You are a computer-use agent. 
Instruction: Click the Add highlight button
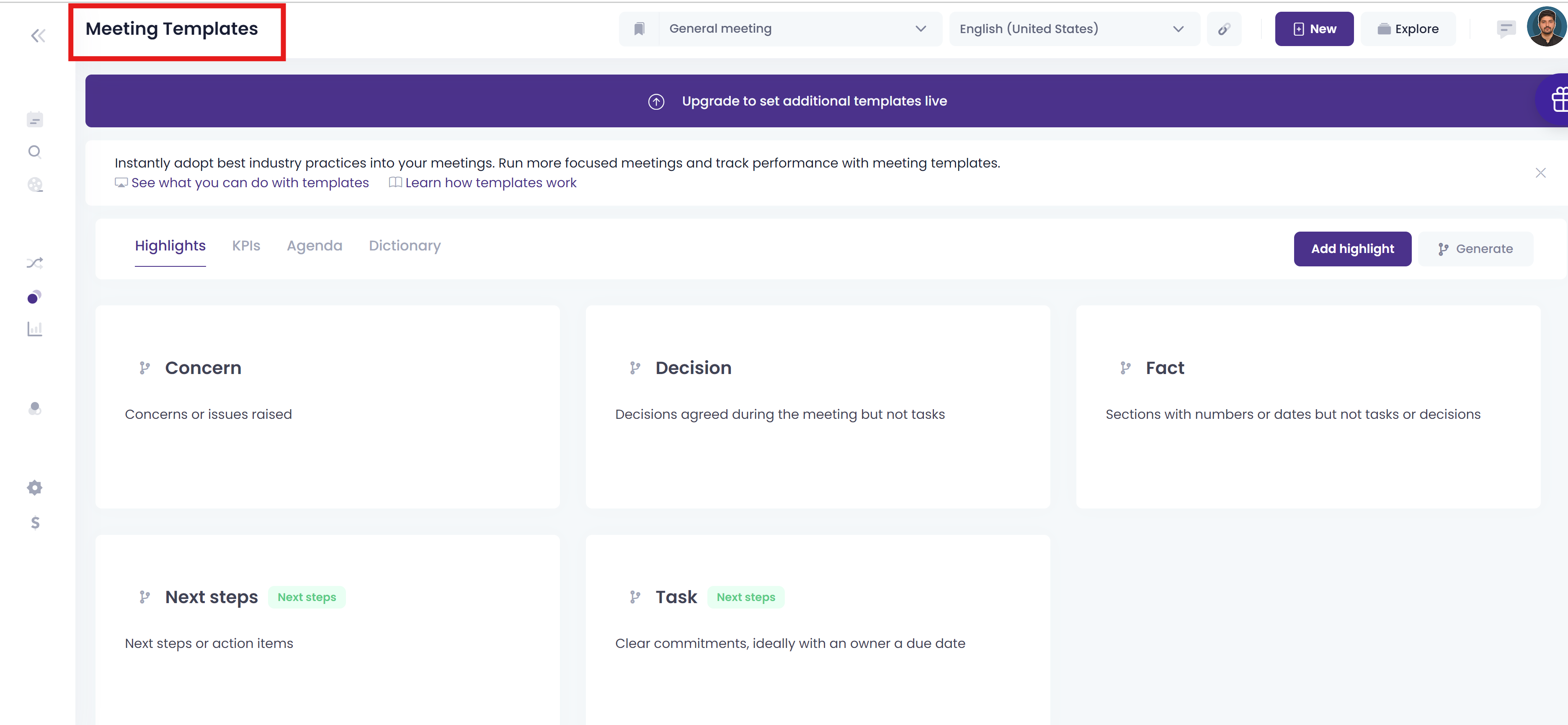click(x=1352, y=249)
